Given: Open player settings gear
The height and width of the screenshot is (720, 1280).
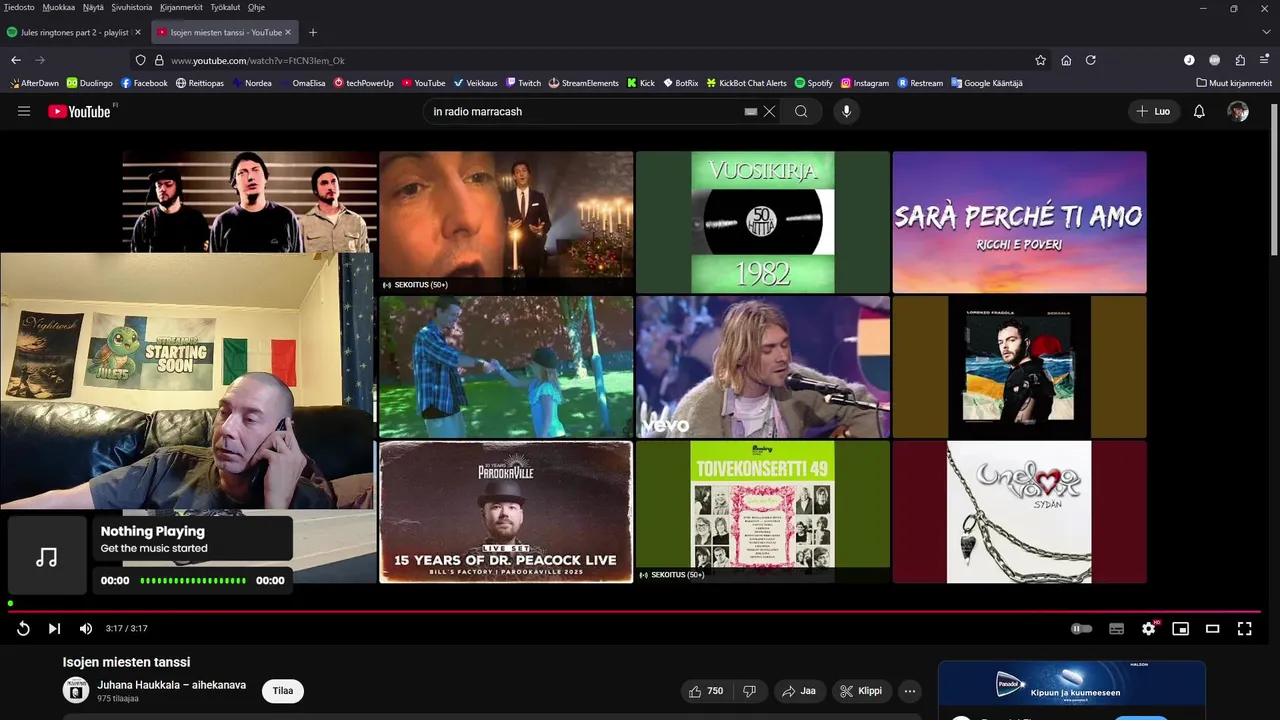Looking at the screenshot, I should pyautogui.click(x=1149, y=629).
